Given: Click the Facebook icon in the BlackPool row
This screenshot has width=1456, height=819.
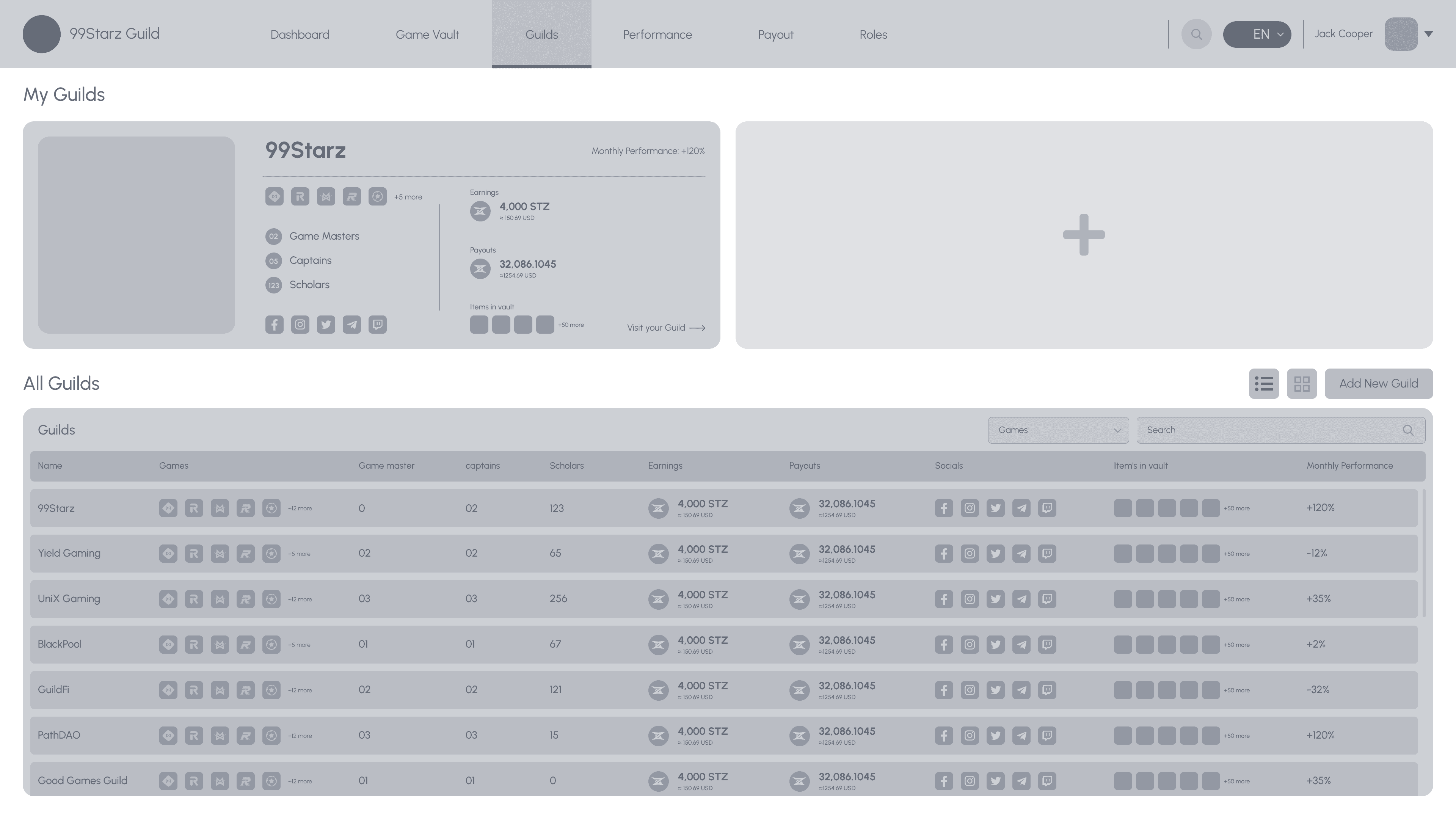Looking at the screenshot, I should pos(944,644).
